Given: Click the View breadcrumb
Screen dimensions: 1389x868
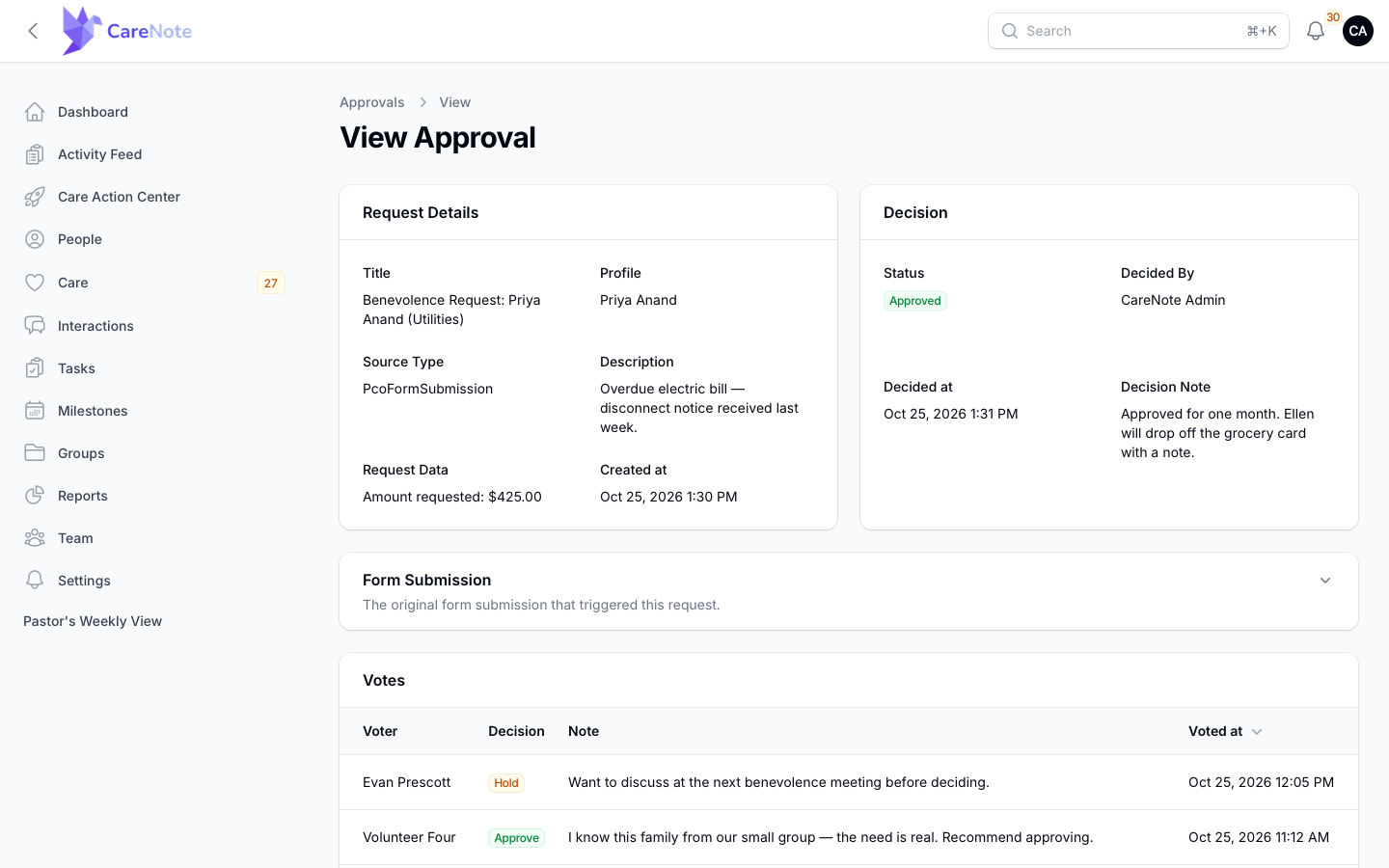Looking at the screenshot, I should click(455, 102).
